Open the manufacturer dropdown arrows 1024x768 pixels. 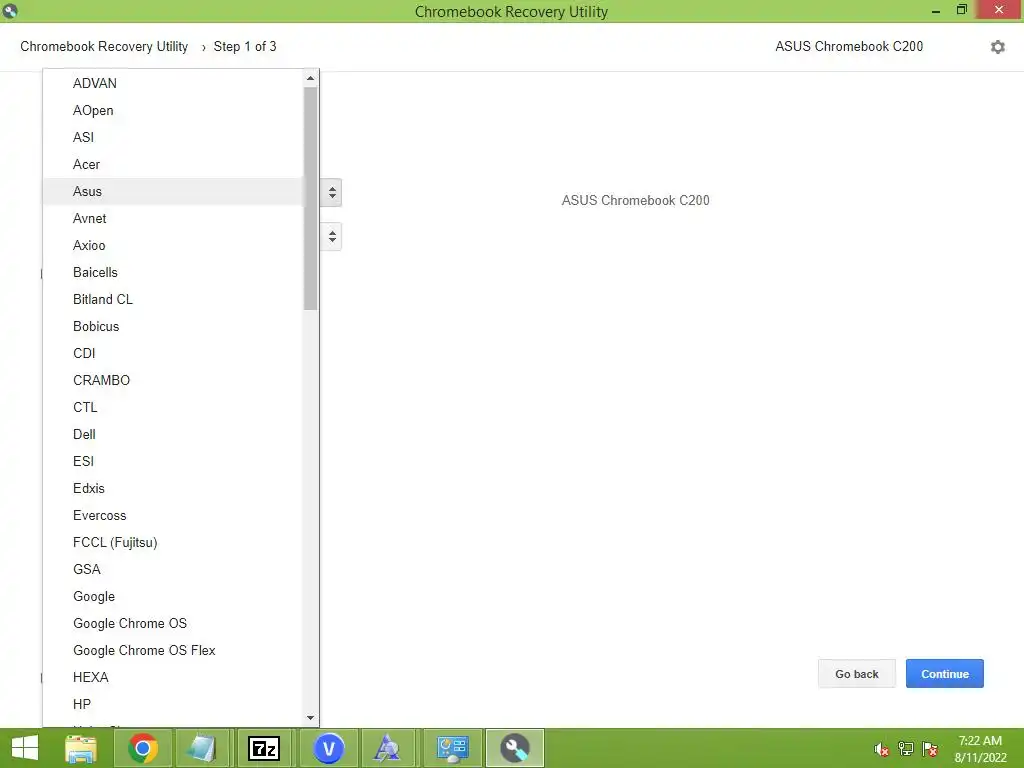(x=332, y=193)
